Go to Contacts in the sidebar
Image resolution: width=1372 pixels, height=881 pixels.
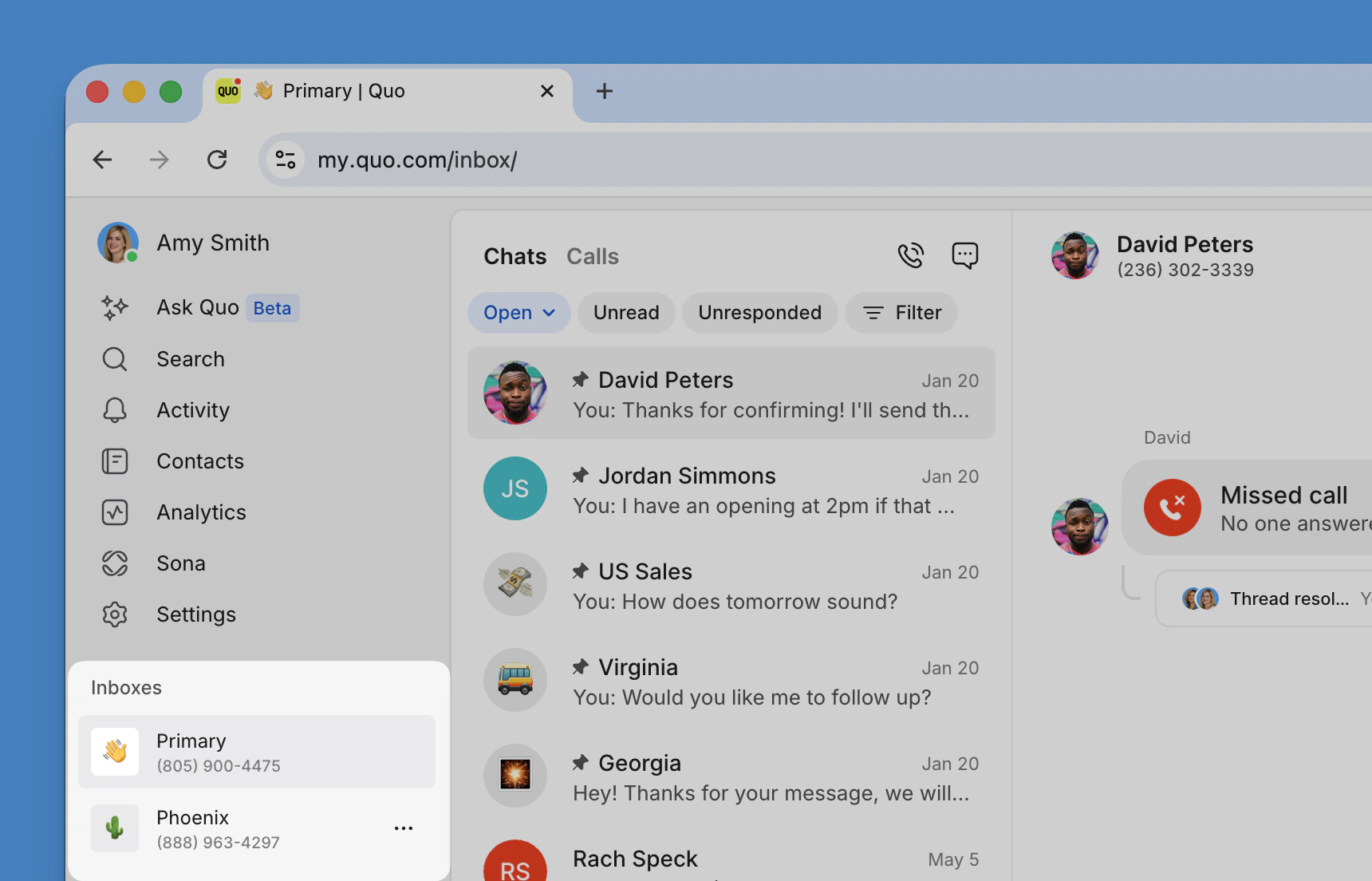pos(200,461)
